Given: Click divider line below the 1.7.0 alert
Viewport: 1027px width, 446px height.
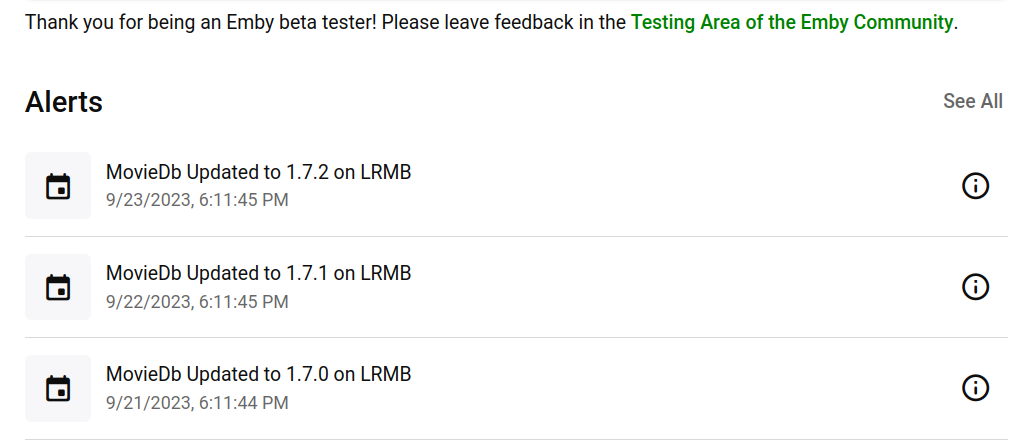Looking at the screenshot, I should [515, 439].
